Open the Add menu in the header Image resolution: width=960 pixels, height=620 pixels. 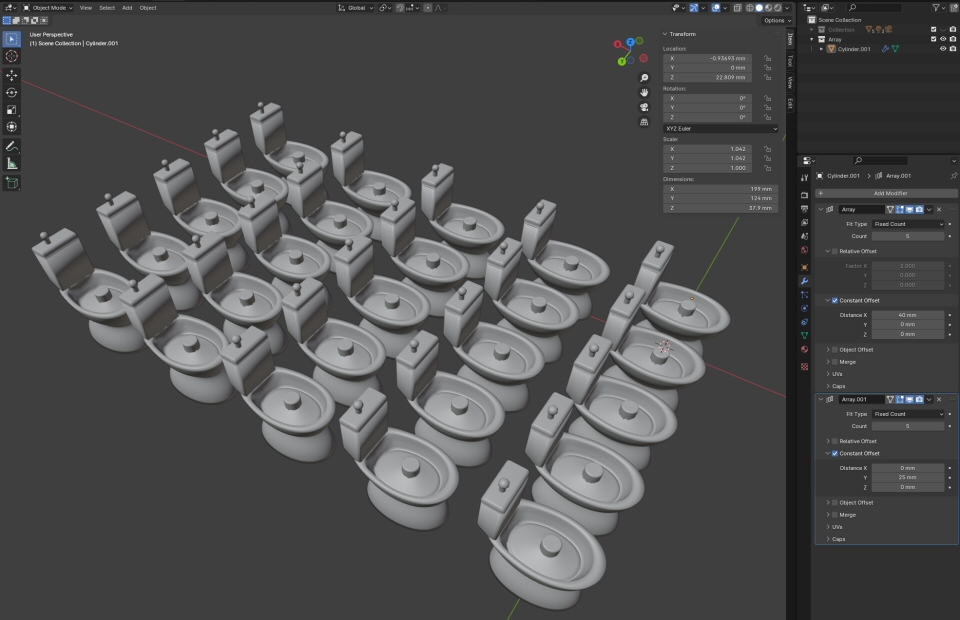[127, 7]
